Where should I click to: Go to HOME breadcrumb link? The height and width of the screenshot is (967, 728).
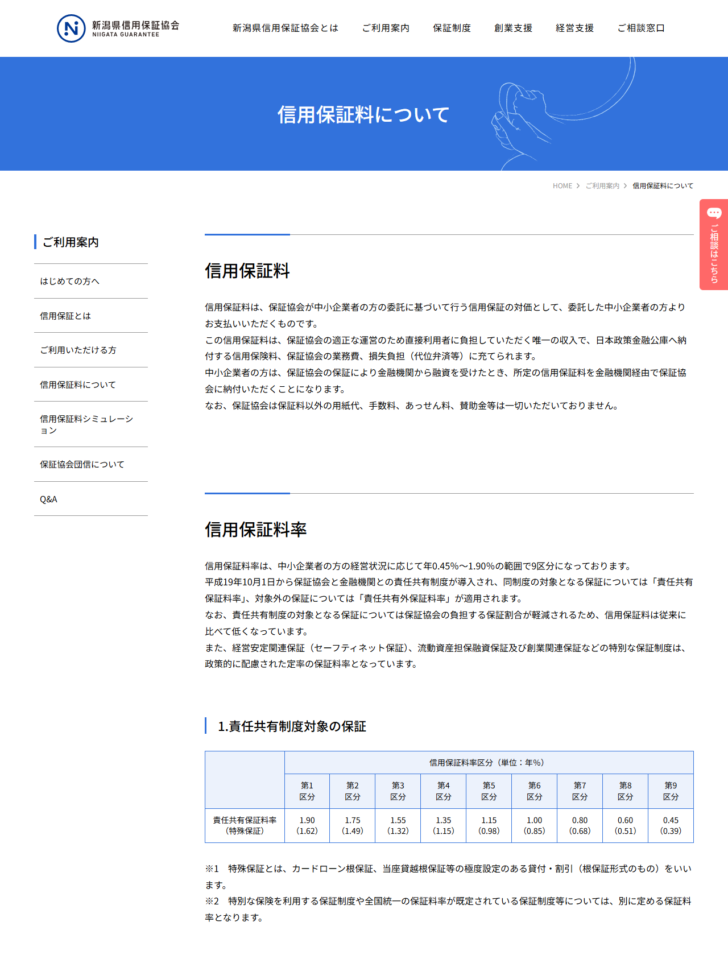[562, 186]
